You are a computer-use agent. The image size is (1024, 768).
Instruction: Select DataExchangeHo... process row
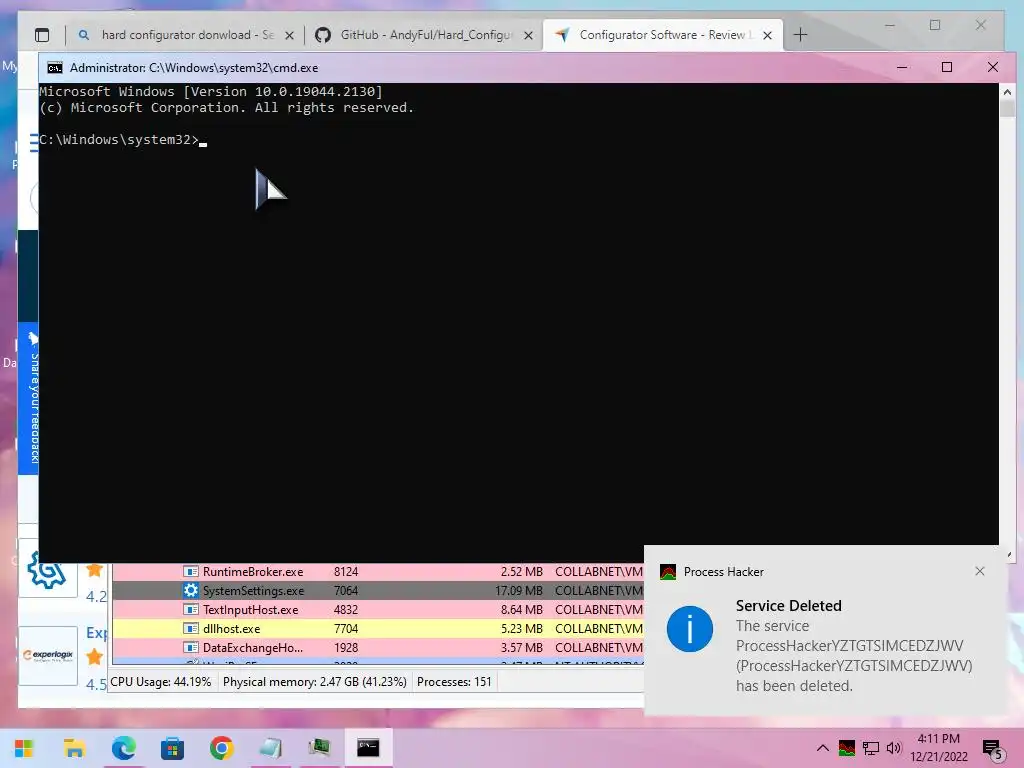(378, 647)
